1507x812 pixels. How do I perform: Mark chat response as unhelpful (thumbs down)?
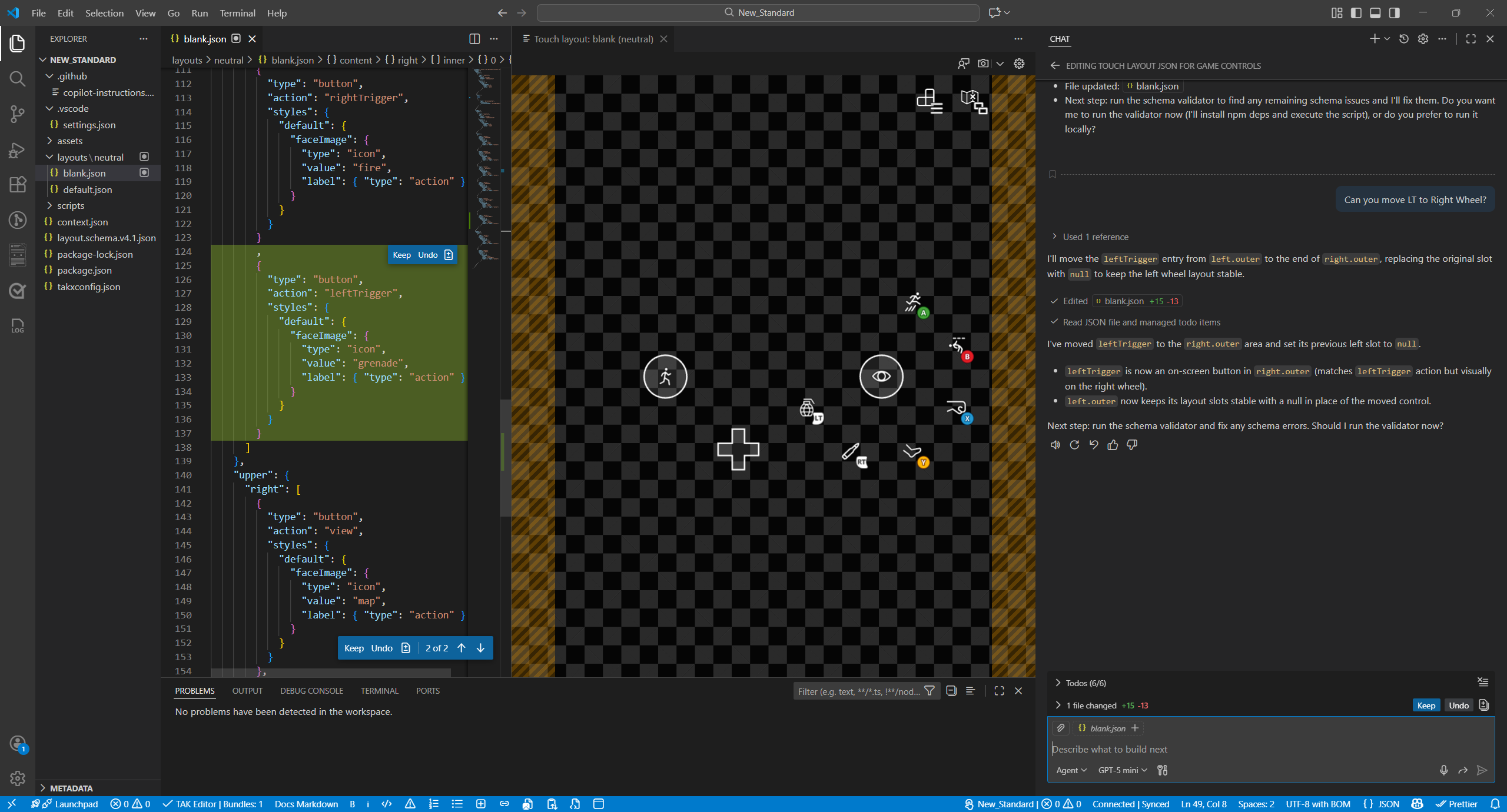1132,445
